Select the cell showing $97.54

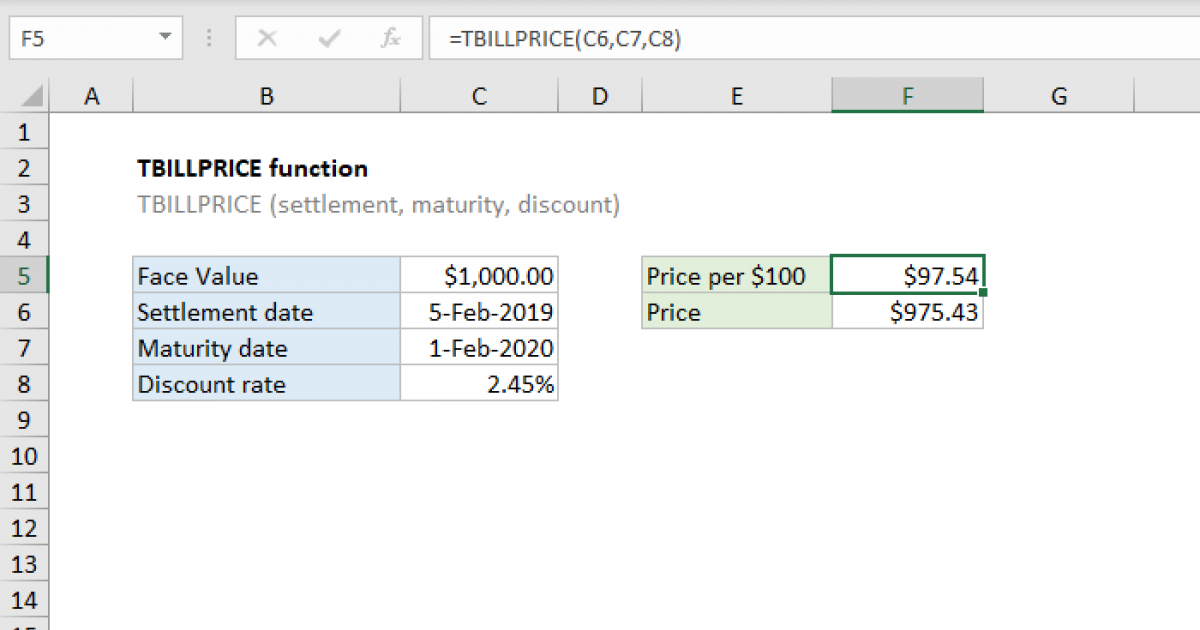pyautogui.click(x=907, y=275)
